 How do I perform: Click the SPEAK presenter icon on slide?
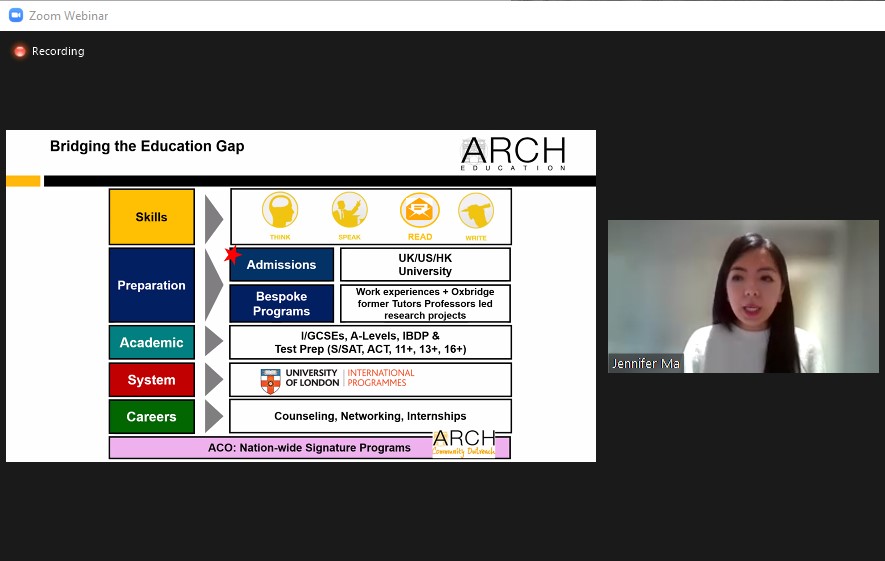coord(349,210)
